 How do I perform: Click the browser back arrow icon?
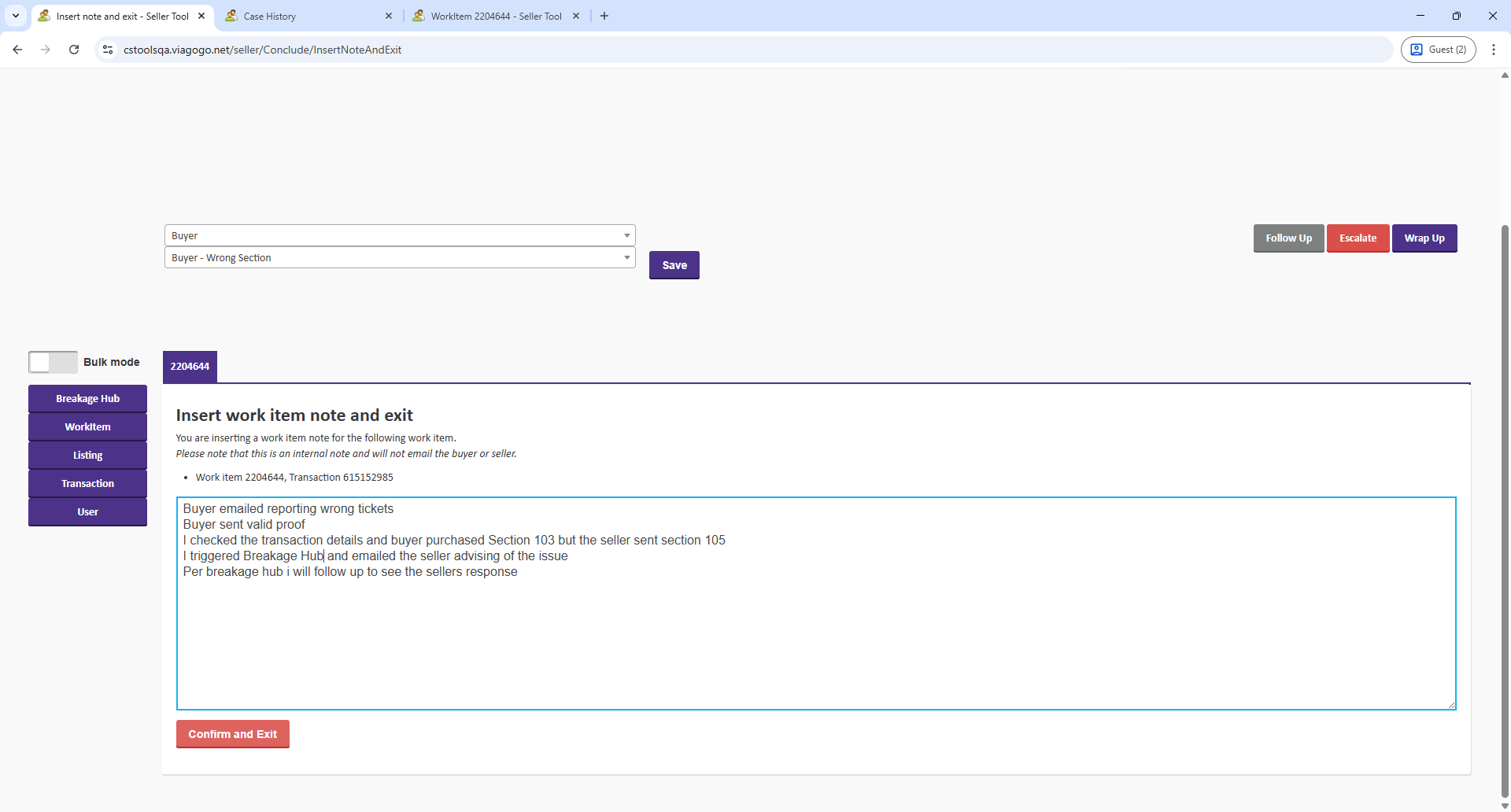[x=17, y=50]
